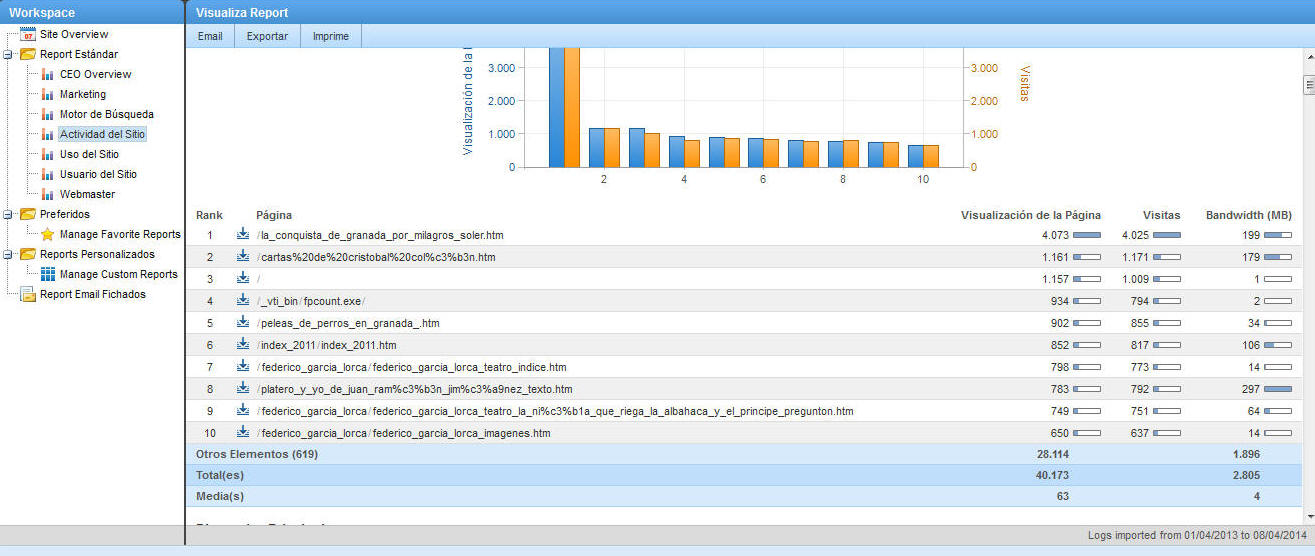The width and height of the screenshot is (1315, 556).
Task: Click download icon for la_conquista_de_granada row
Action: point(243,234)
